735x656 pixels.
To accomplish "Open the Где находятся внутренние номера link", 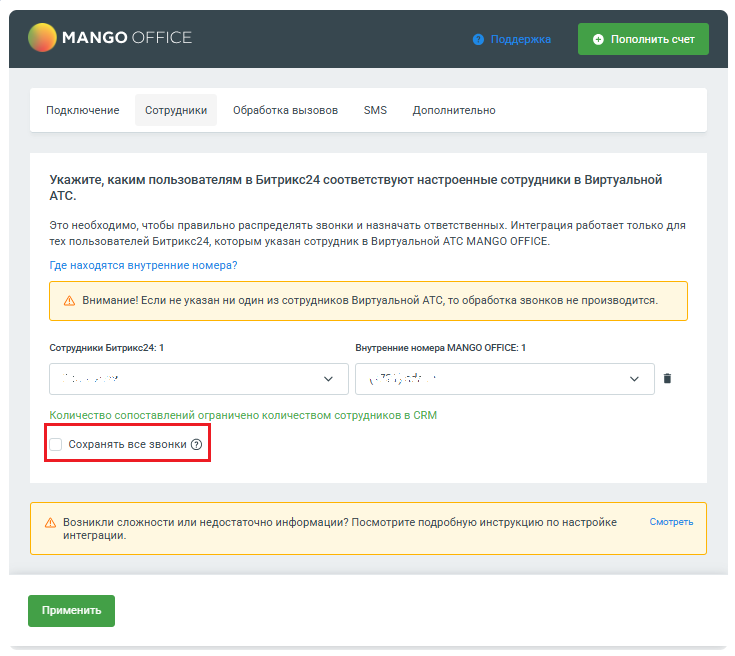I will coord(143,265).
